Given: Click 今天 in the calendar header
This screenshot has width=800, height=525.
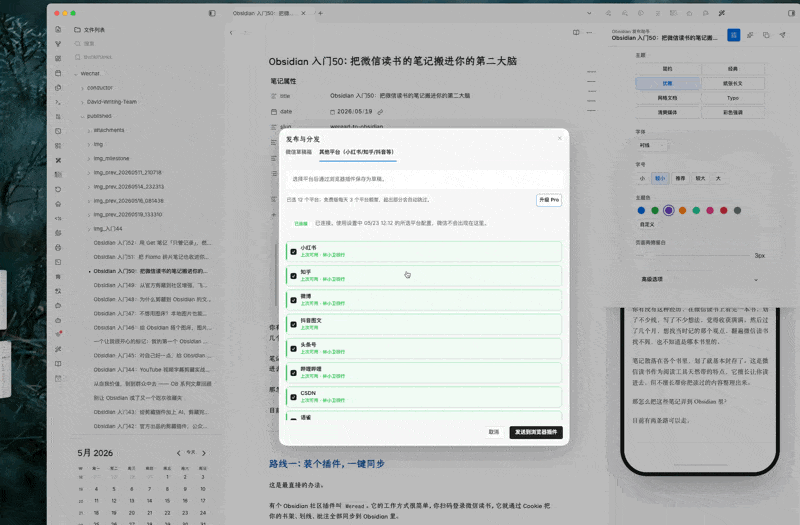Looking at the screenshot, I should [191, 453].
